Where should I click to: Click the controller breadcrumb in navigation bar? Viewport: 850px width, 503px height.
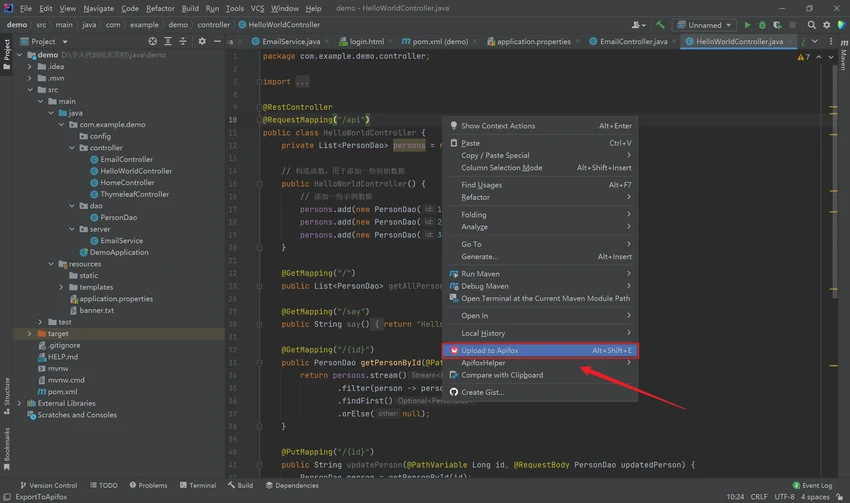tap(213, 24)
